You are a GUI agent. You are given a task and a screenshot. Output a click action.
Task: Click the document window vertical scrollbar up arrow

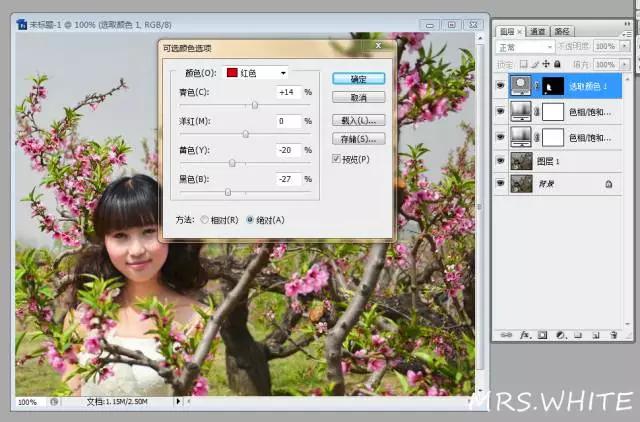coord(480,38)
